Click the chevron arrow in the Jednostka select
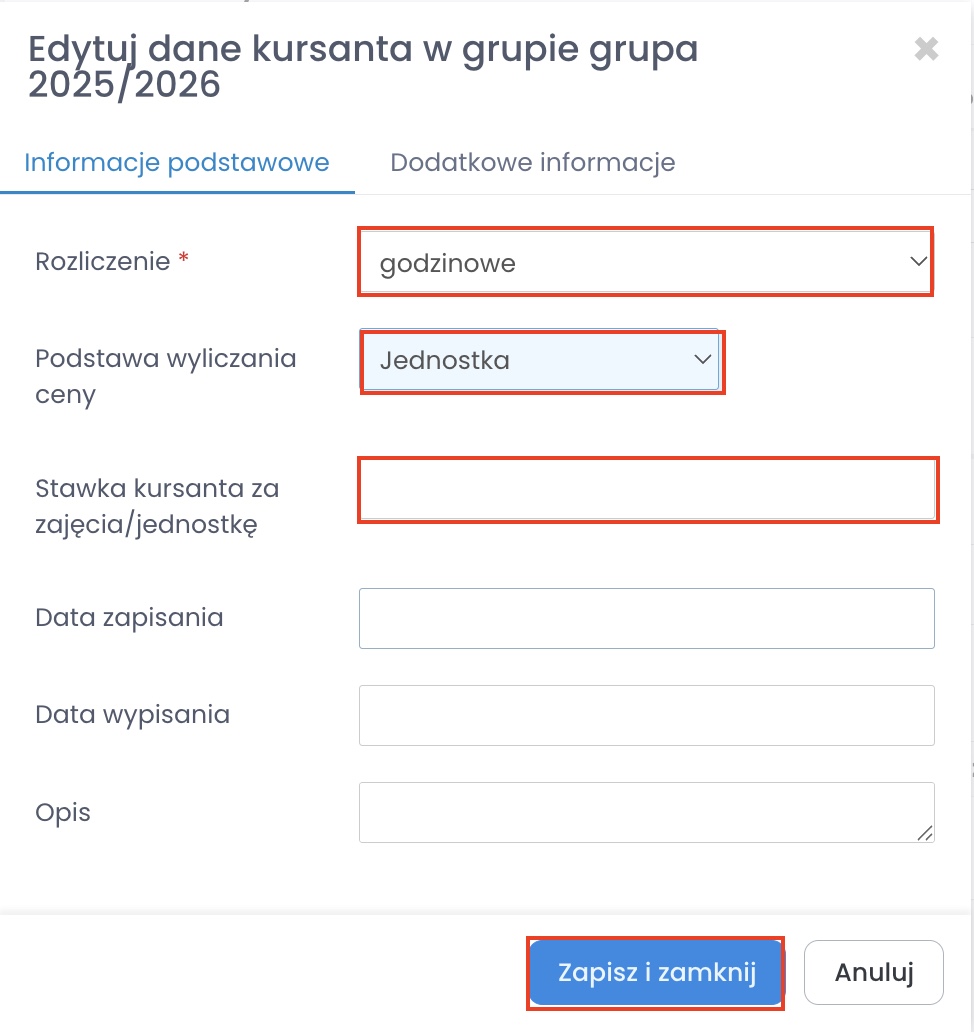 (x=703, y=360)
